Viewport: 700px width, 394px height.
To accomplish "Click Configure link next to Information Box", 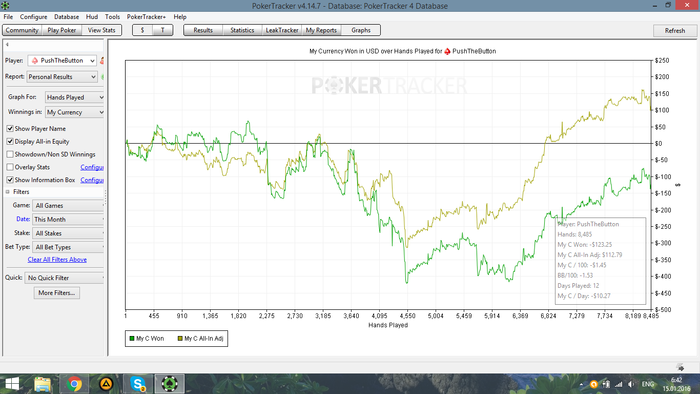I will (92, 180).
